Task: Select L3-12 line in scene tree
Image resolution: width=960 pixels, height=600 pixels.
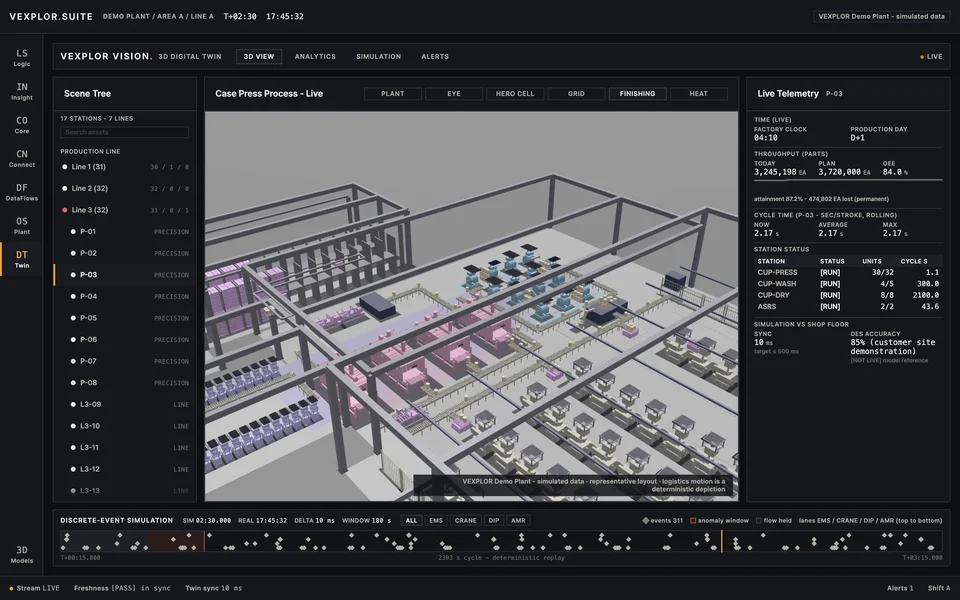Action: tap(125, 469)
